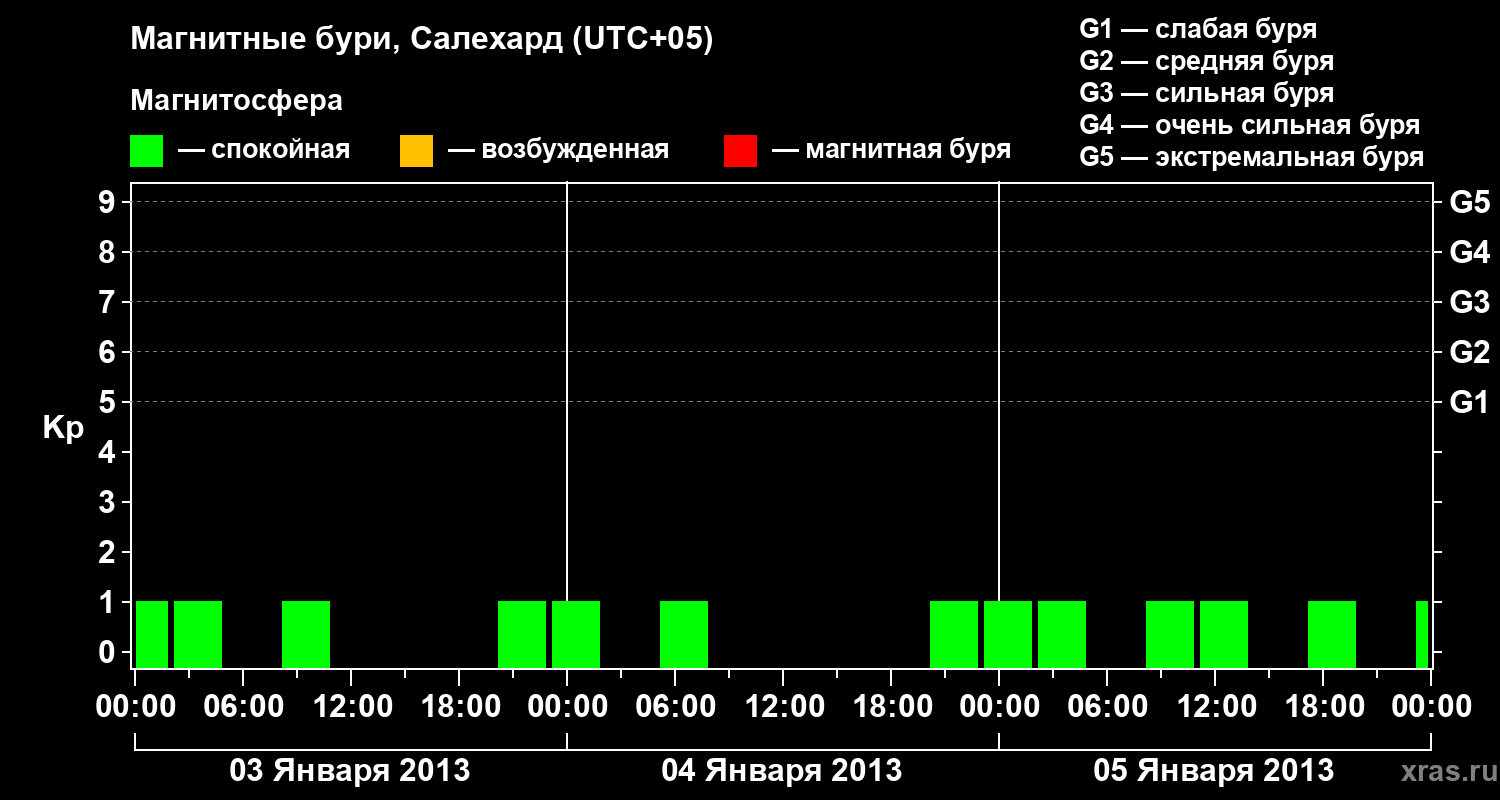Click the green 'спокойная' legend swatch
This screenshot has height=800, width=1500.
click(146, 151)
